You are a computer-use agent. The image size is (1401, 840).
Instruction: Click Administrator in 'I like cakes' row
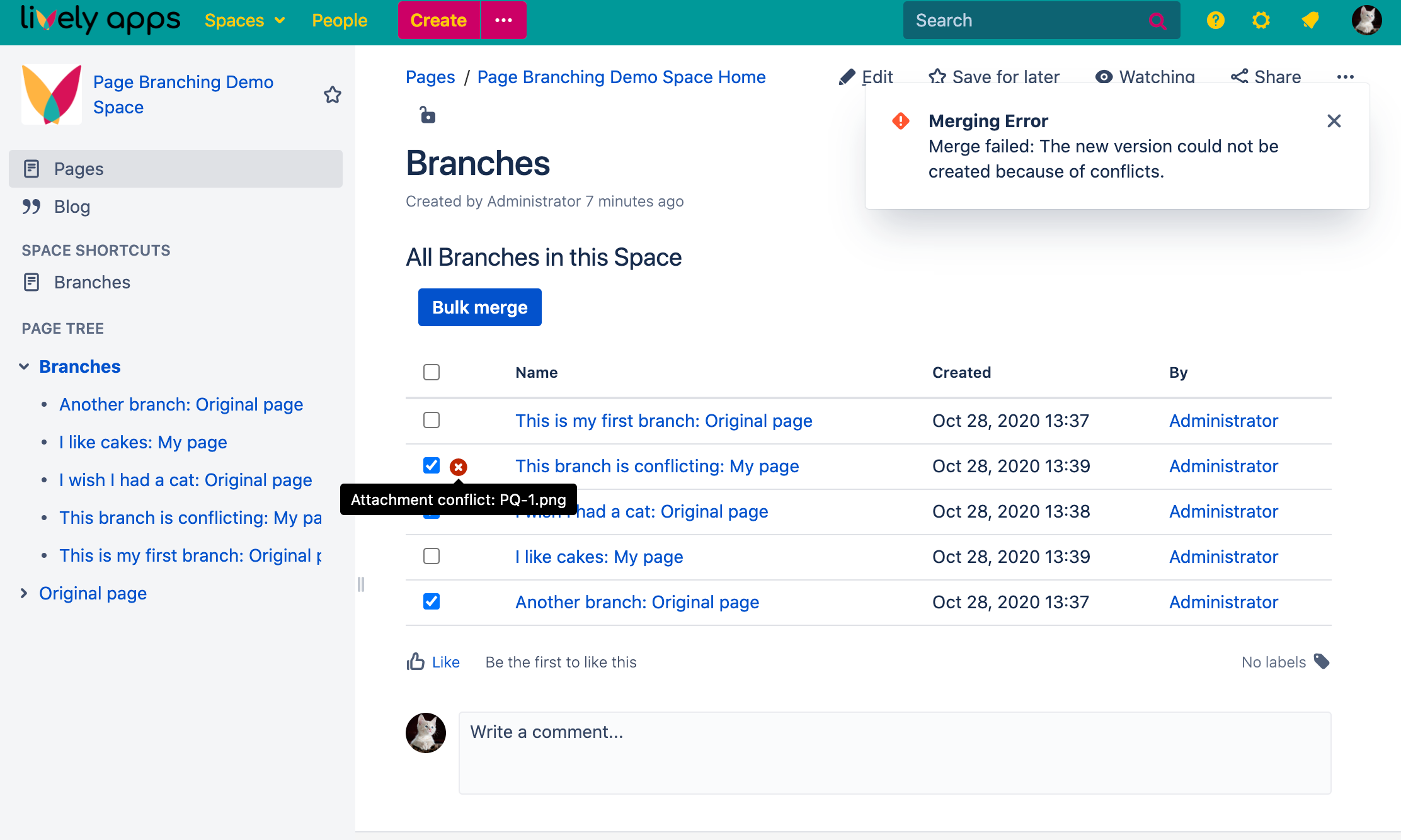pyautogui.click(x=1223, y=557)
